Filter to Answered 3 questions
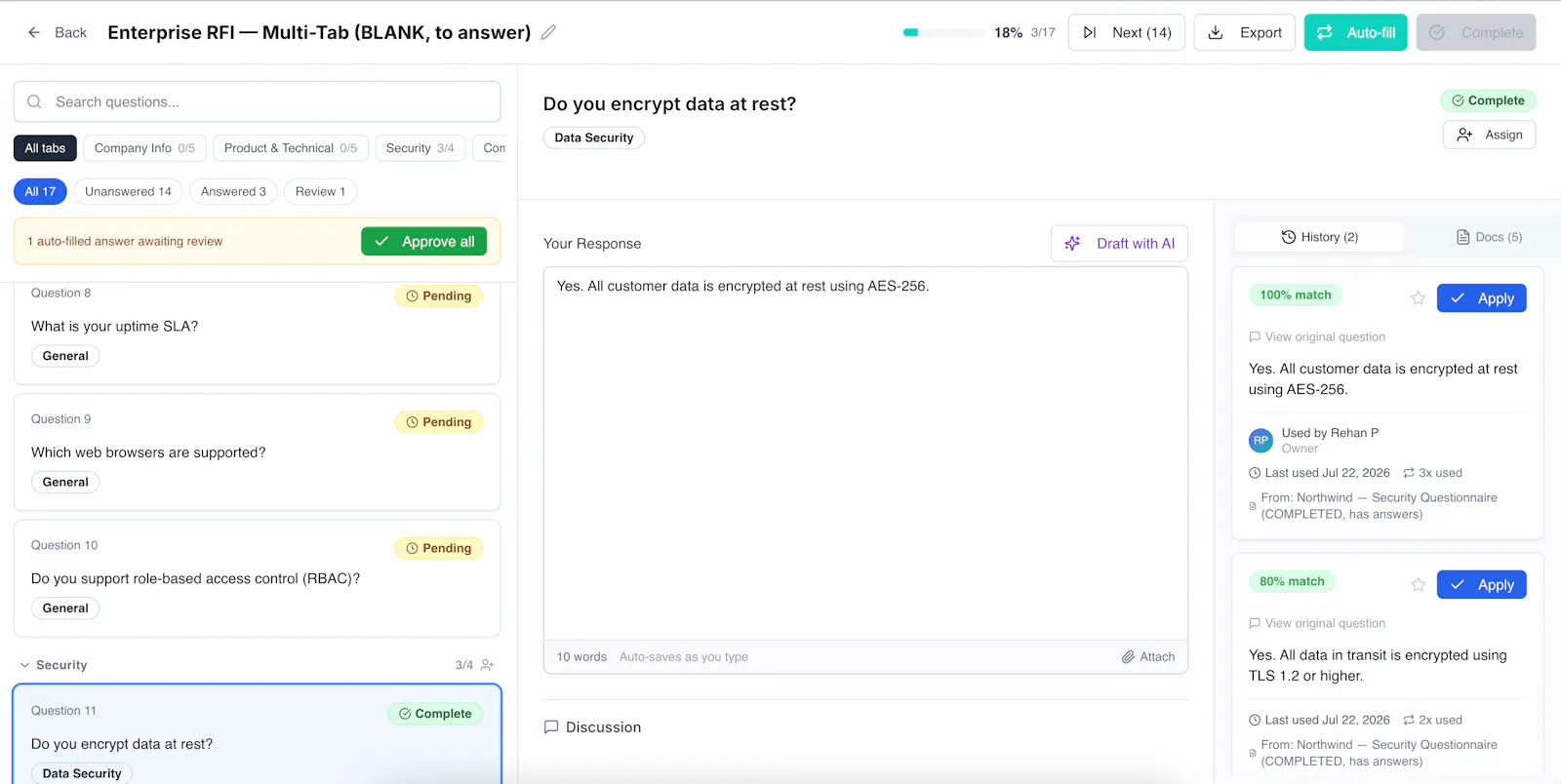 point(233,192)
